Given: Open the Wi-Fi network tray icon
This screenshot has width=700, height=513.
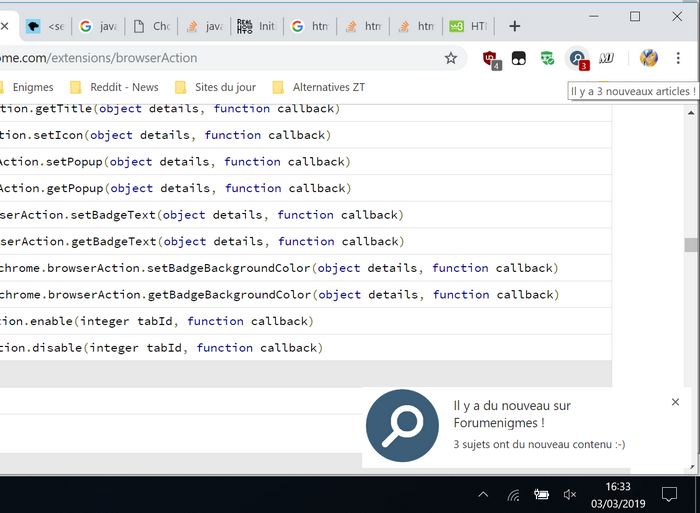Looking at the screenshot, I should (x=513, y=495).
